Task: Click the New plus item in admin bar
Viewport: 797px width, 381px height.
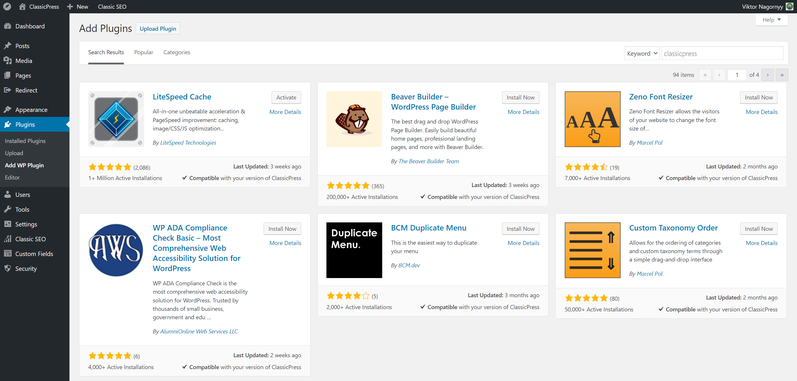Action: tap(77, 7)
